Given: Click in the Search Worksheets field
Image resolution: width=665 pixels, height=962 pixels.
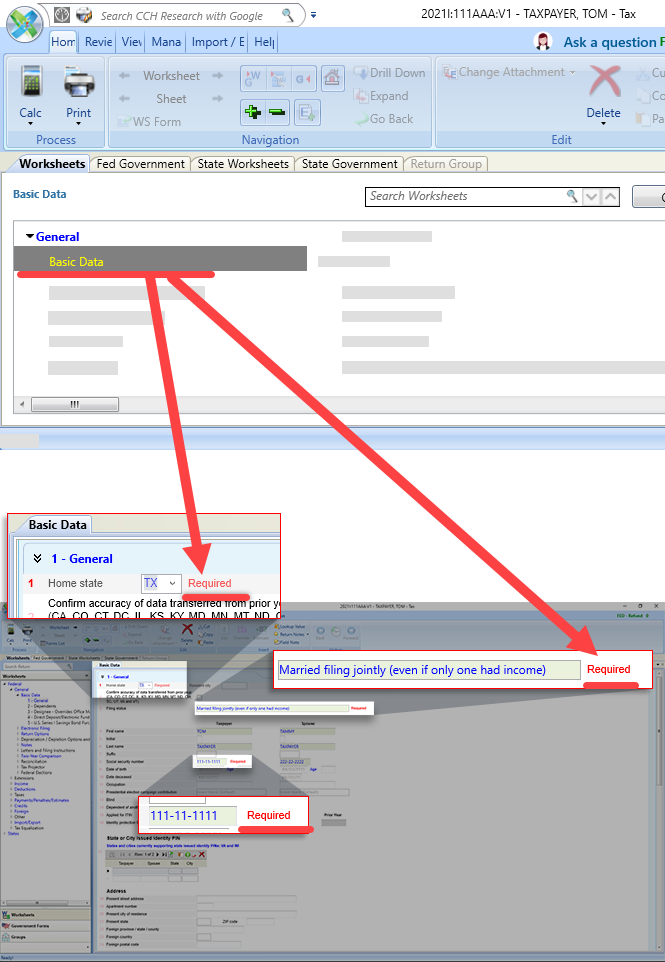Looking at the screenshot, I should 464,196.
